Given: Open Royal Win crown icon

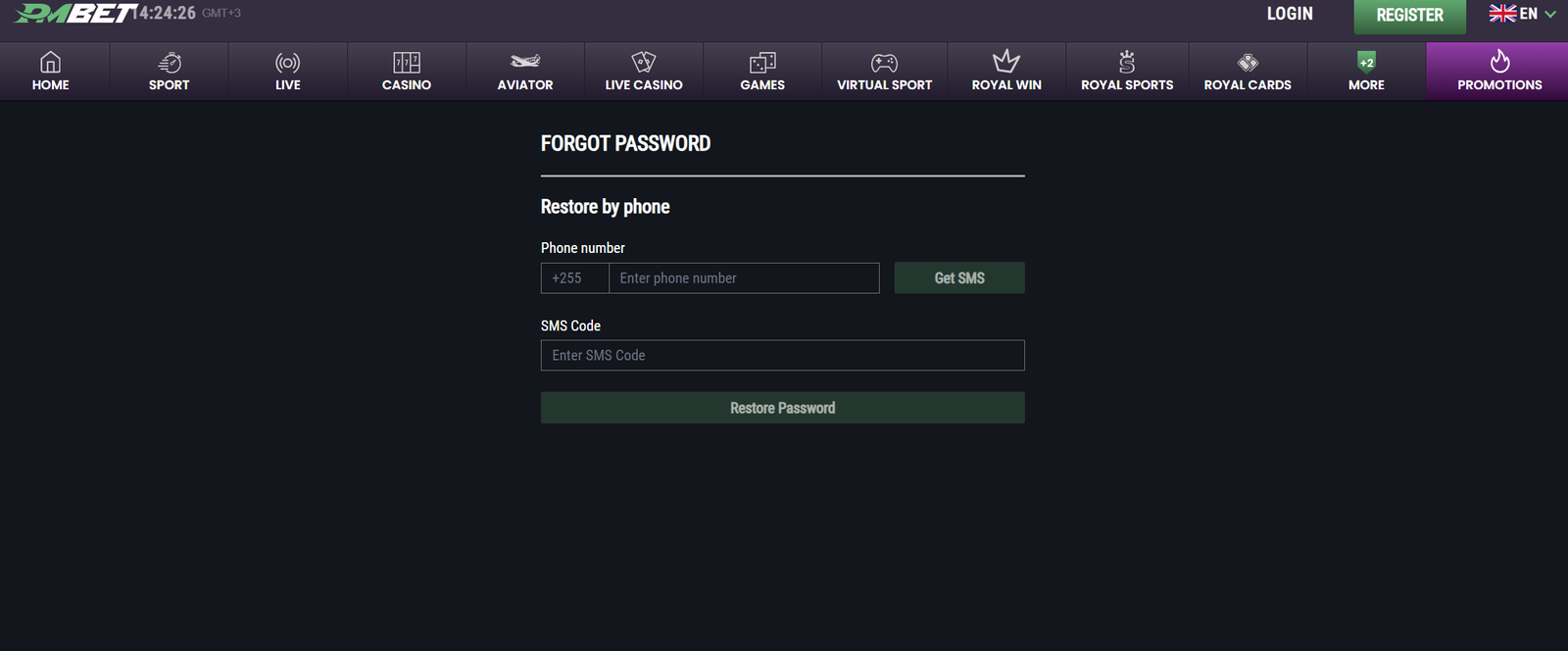Looking at the screenshot, I should click(x=1006, y=62).
